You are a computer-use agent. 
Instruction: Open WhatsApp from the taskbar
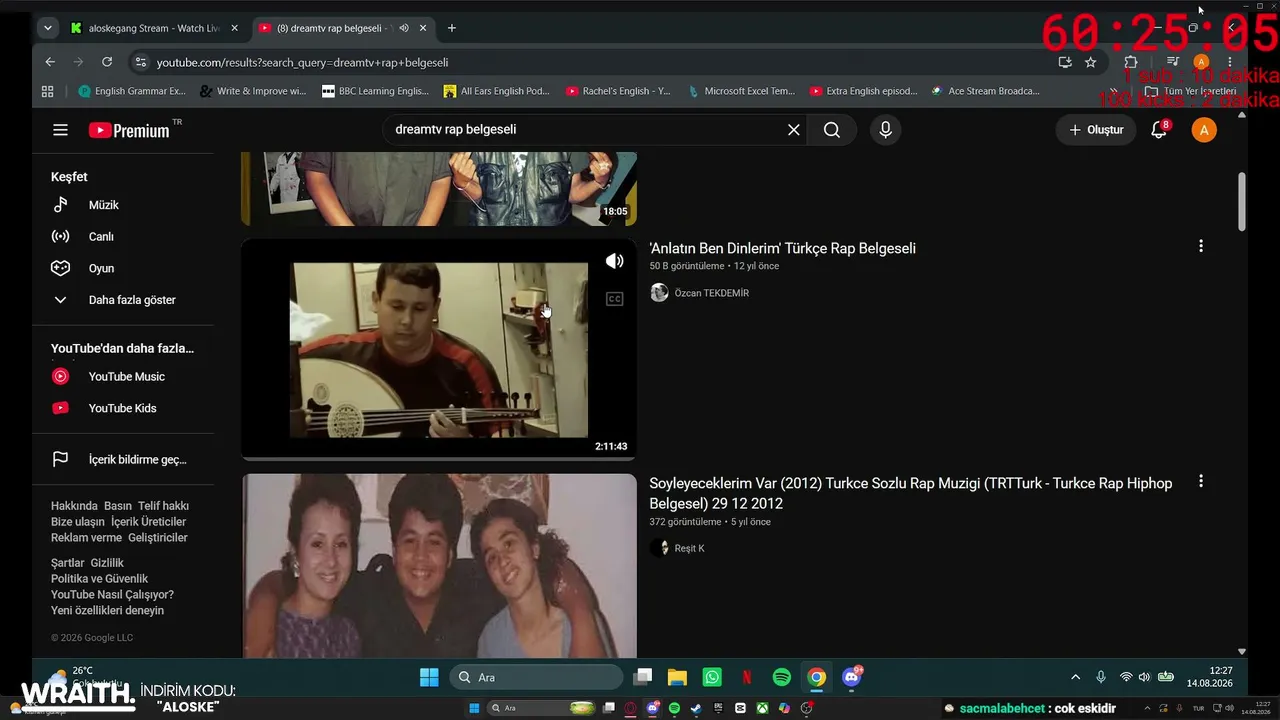tap(712, 677)
